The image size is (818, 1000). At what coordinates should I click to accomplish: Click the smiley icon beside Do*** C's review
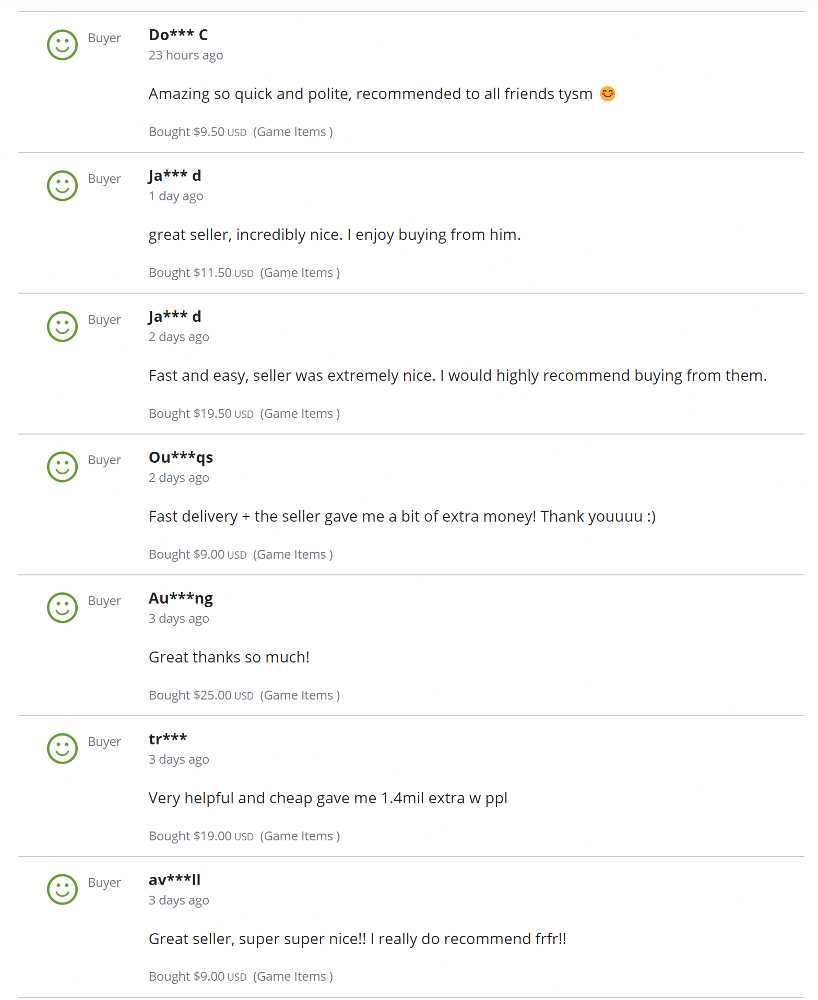pos(62,45)
